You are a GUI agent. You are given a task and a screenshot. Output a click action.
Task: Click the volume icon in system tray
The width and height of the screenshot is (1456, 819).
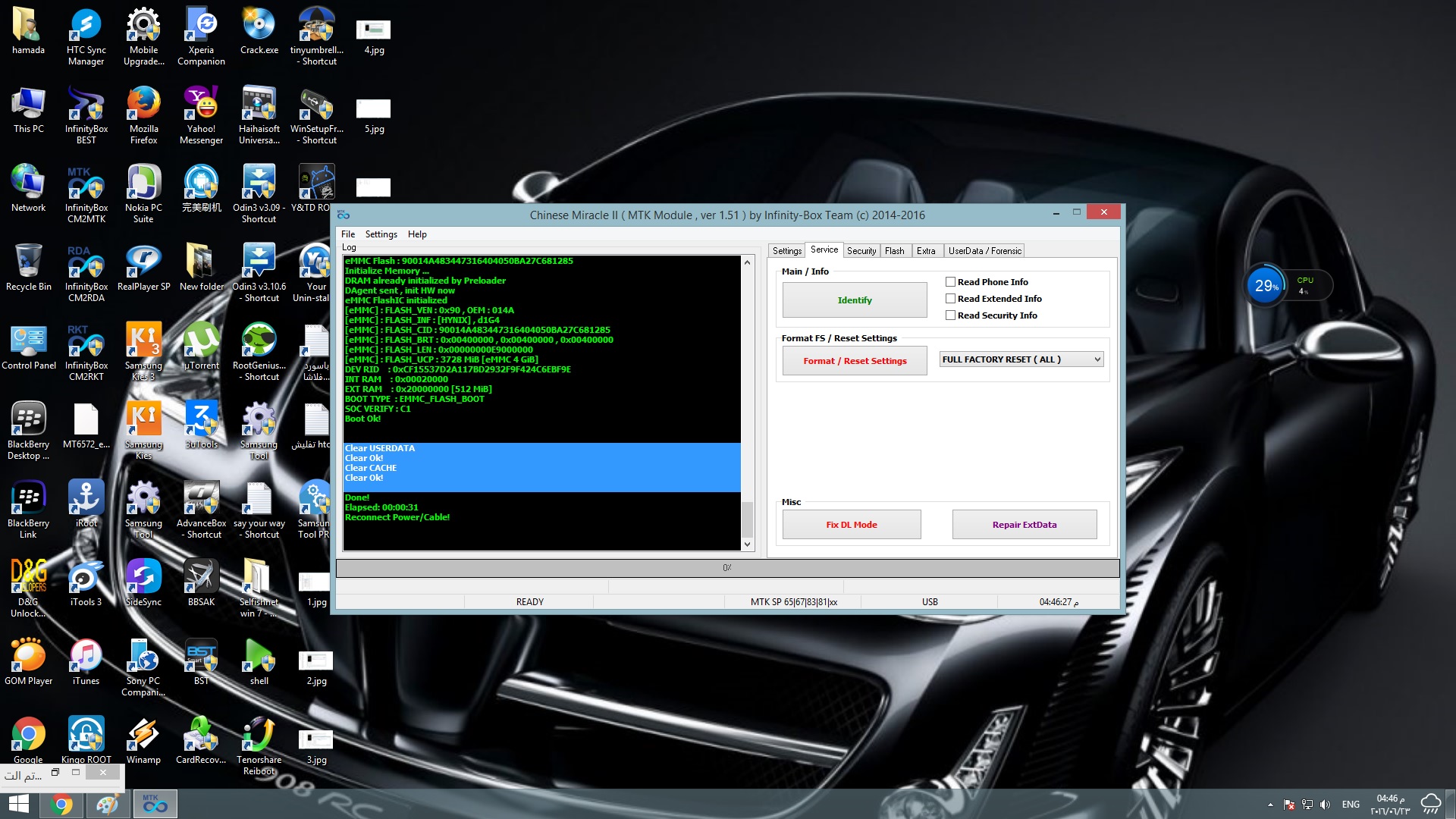[1325, 805]
